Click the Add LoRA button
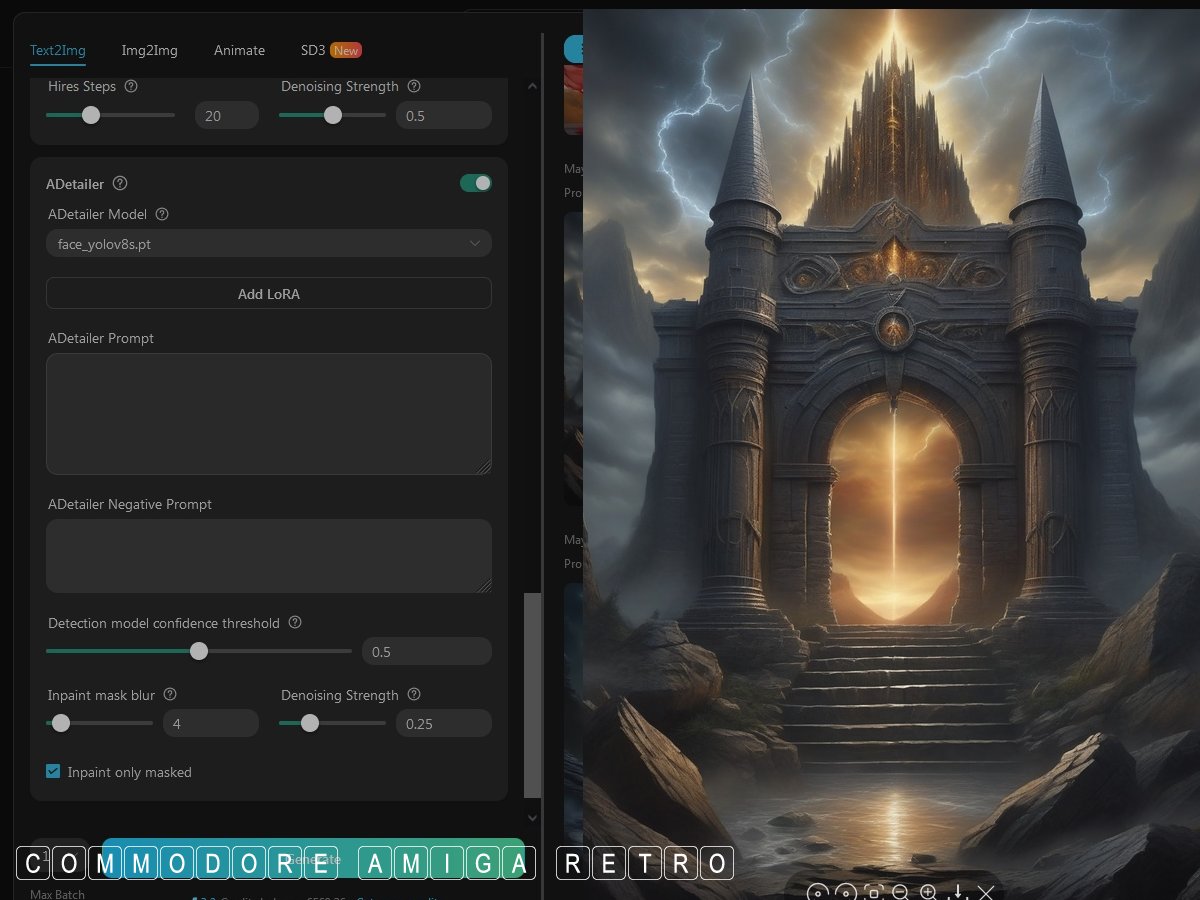This screenshot has width=1200, height=900. pos(268,293)
